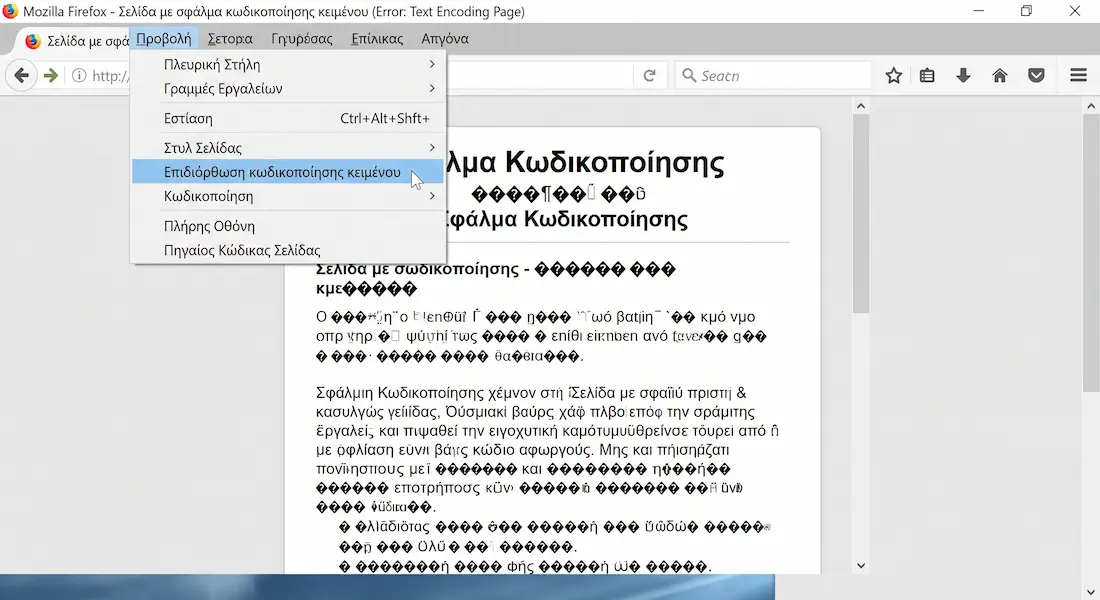
Task: Click the outer window scrollbar up arrow
Action: (1090, 106)
